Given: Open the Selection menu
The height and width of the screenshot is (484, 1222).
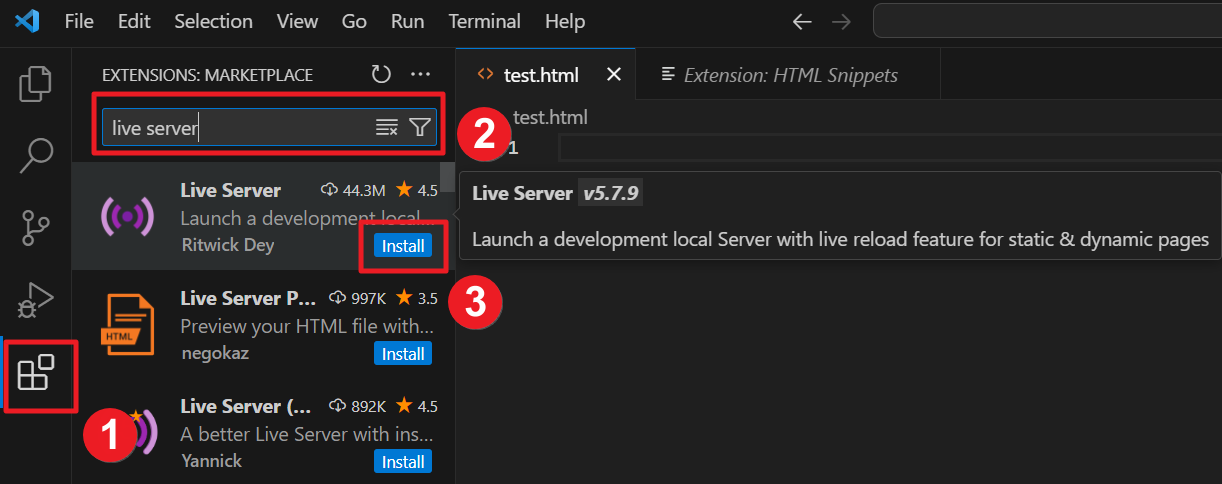Looking at the screenshot, I should (211, 21).
